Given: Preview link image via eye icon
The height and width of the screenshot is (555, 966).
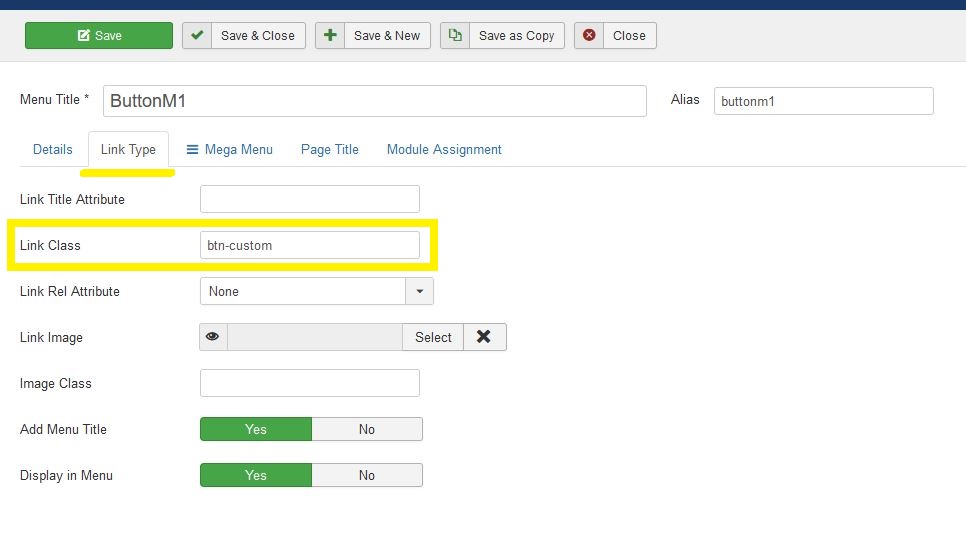Looking at the screenshot, I should [x=213, y=337].
